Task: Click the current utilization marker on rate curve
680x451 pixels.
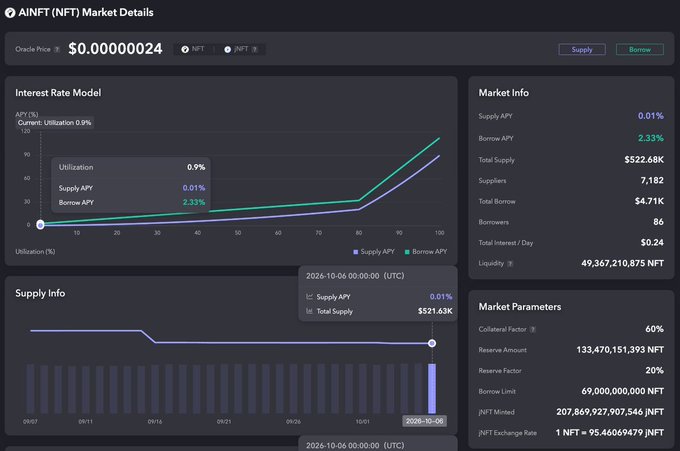Action: [40, 225]
